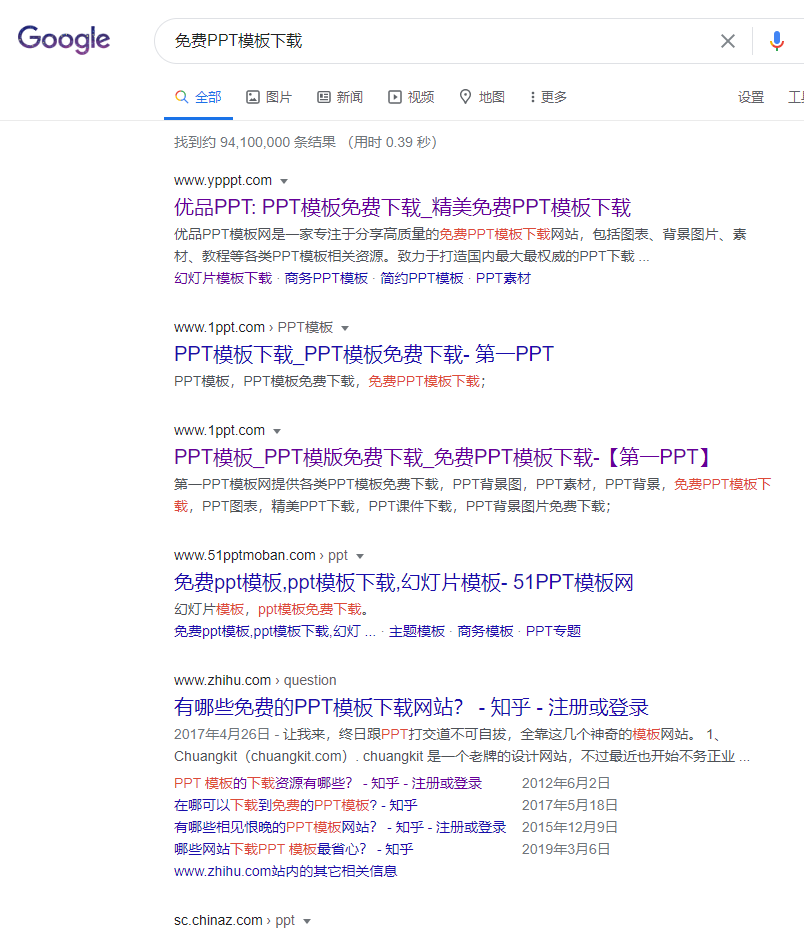
Task: Click the www.ypppt.com URL text
Action: click(223, 180)
